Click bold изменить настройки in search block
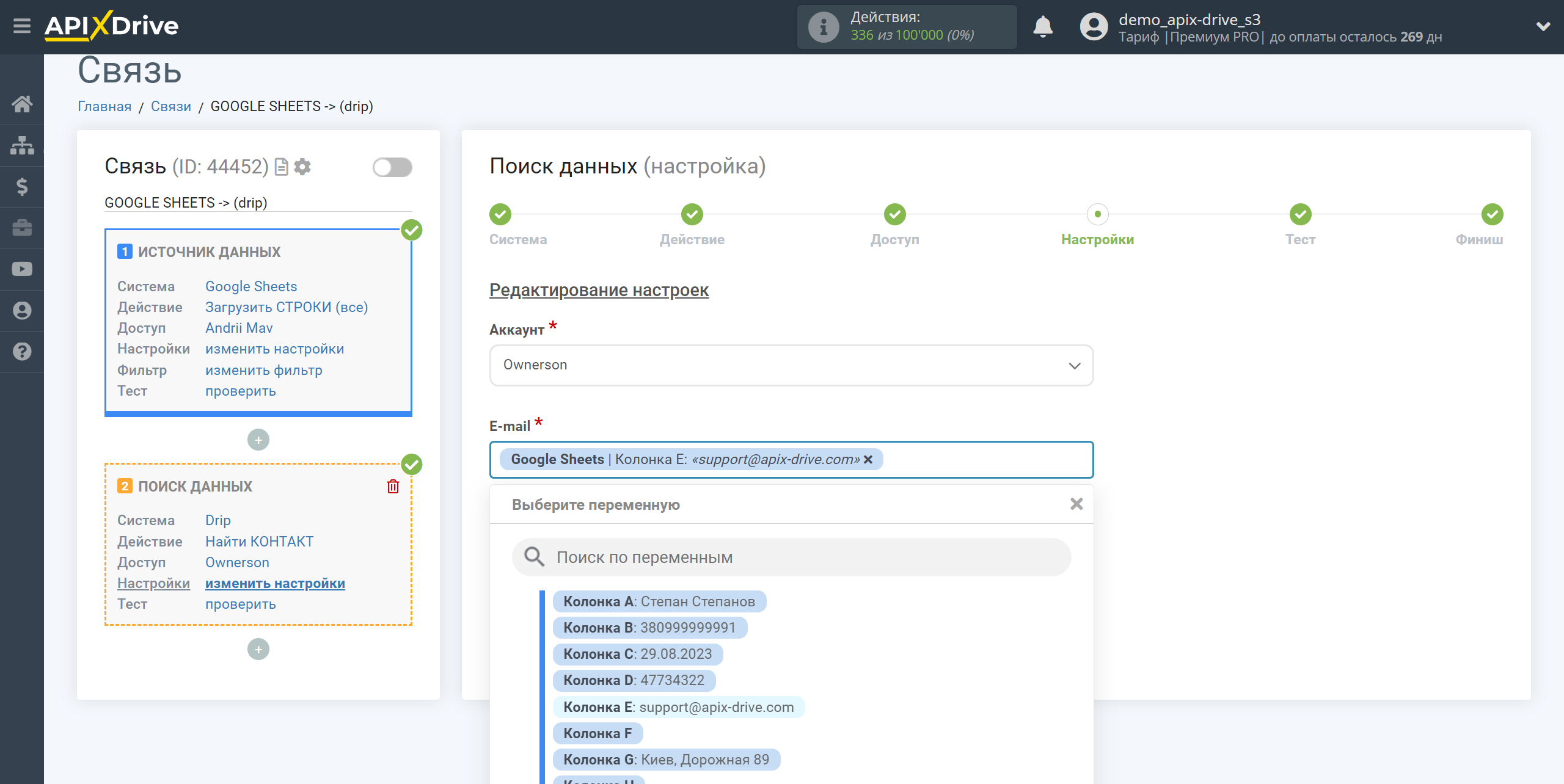The image size is (1564, 784). click(x=275, y=583)
